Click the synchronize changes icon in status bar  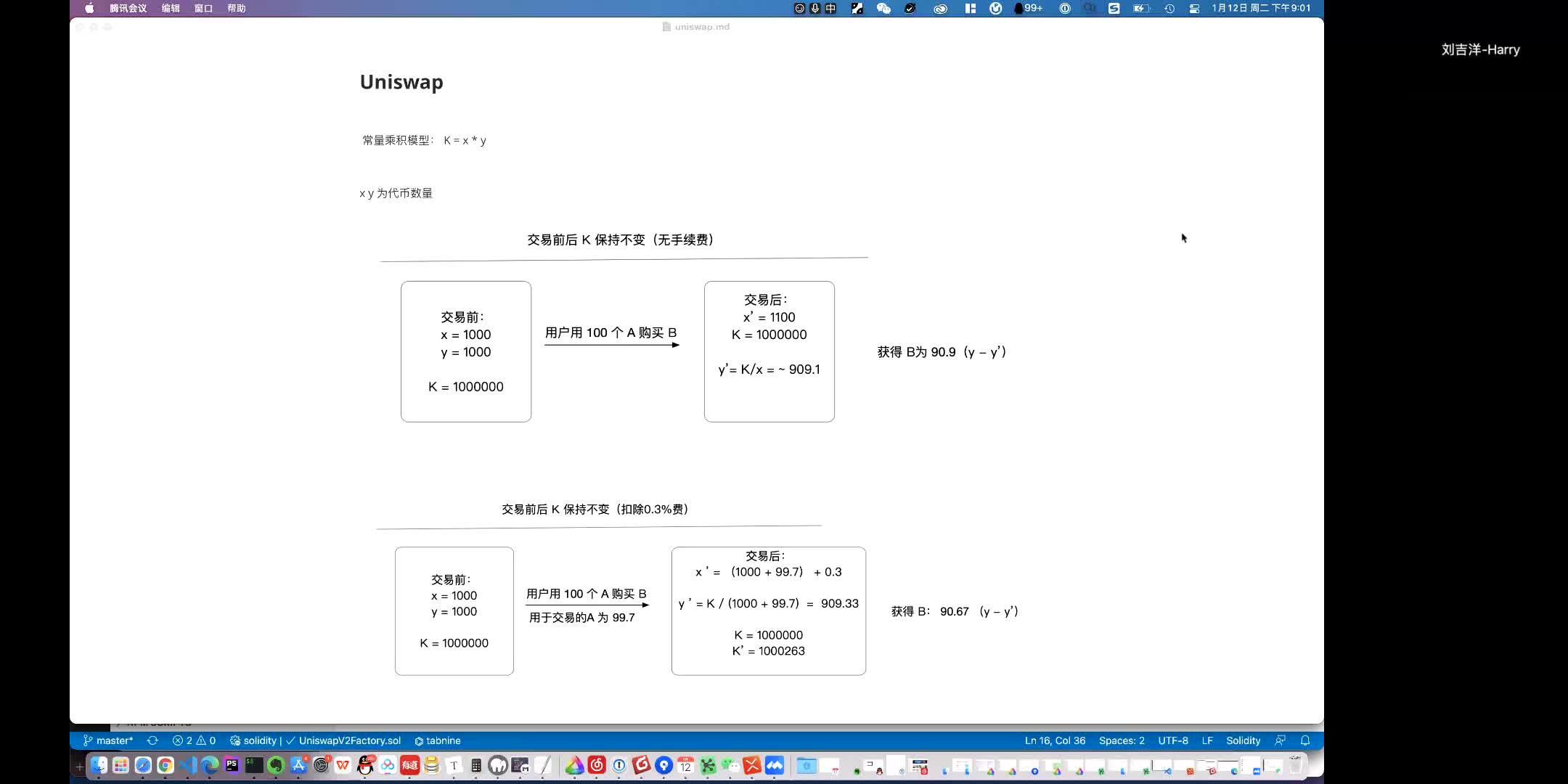(x=152, y=740)
